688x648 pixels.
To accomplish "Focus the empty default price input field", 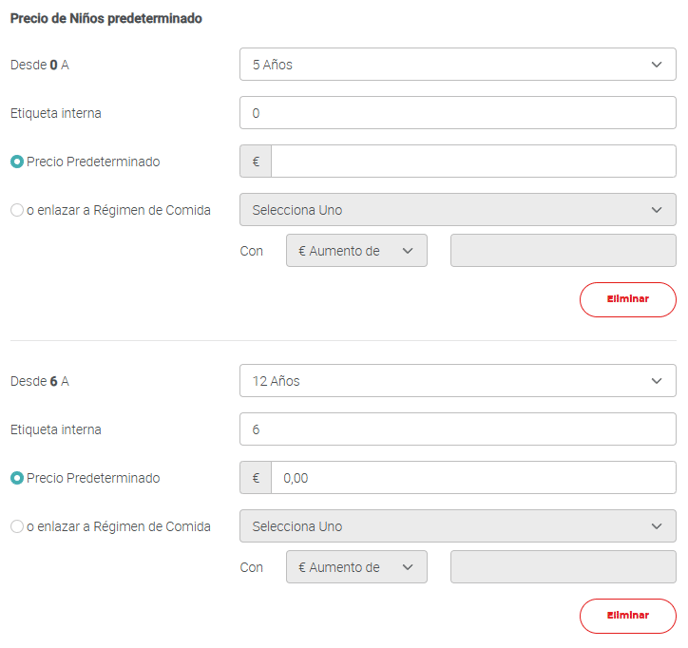I will pyautogui.click(x=473, y=161).
